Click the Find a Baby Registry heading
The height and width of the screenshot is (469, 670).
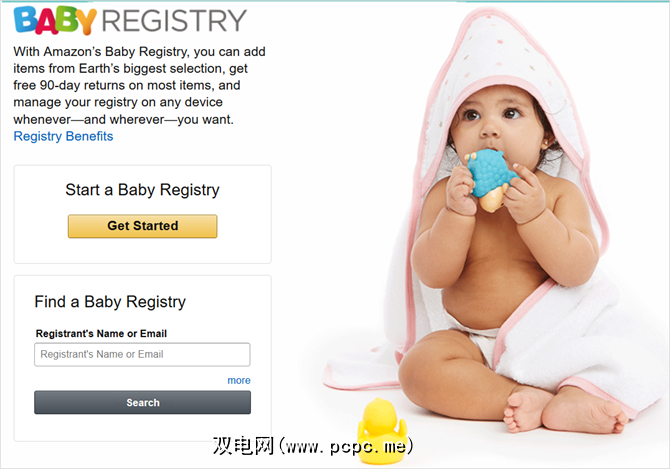[x=110, y=302]
